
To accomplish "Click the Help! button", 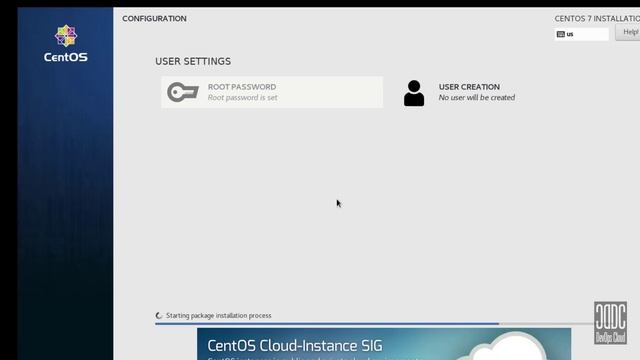I will tap(628, 32).
